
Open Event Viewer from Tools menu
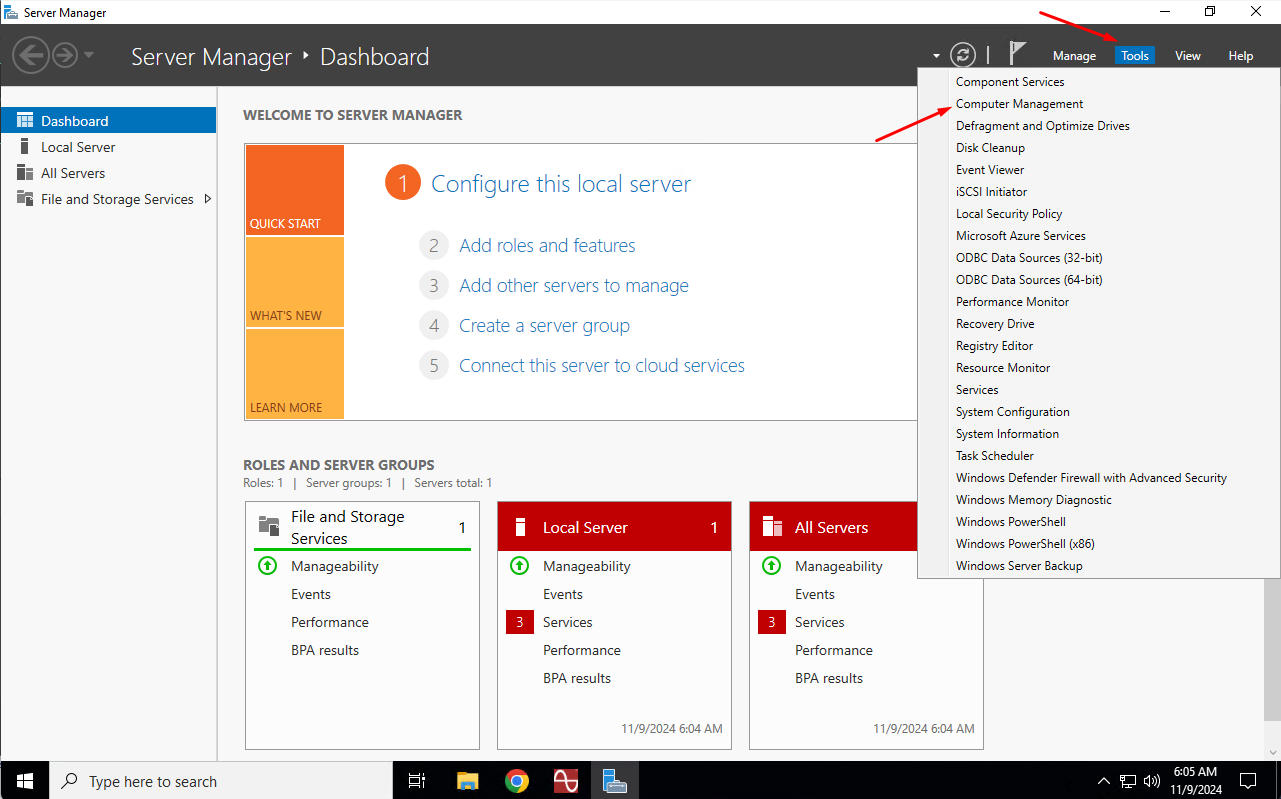(x=989, y=170)
